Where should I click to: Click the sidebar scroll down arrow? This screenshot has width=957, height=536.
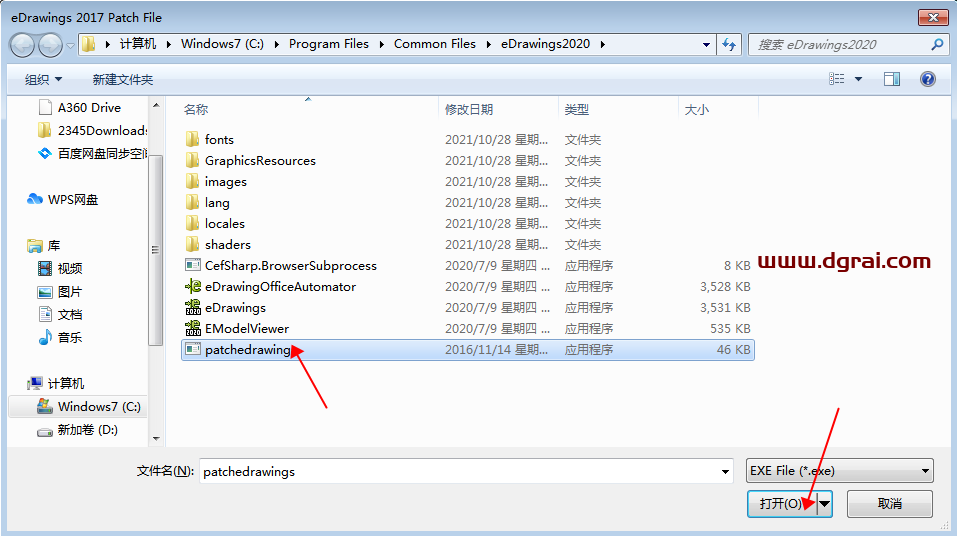156,438
